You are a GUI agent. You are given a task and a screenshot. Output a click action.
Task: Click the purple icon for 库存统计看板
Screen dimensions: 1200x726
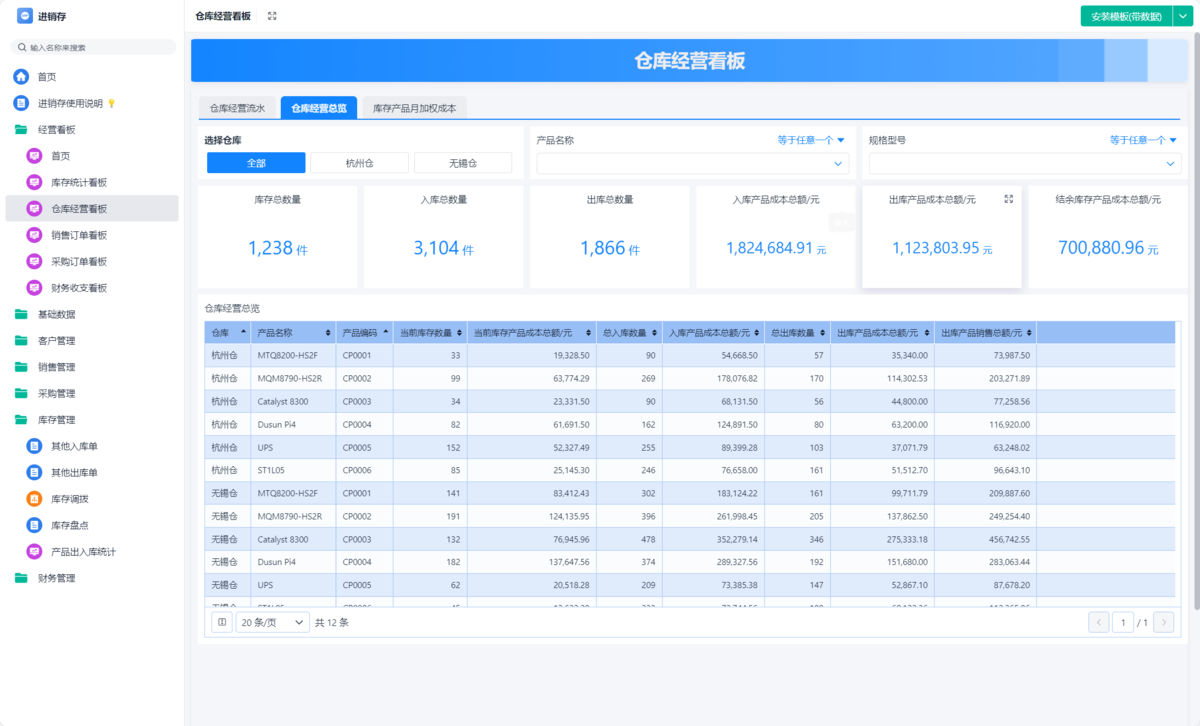click(34, 182)
